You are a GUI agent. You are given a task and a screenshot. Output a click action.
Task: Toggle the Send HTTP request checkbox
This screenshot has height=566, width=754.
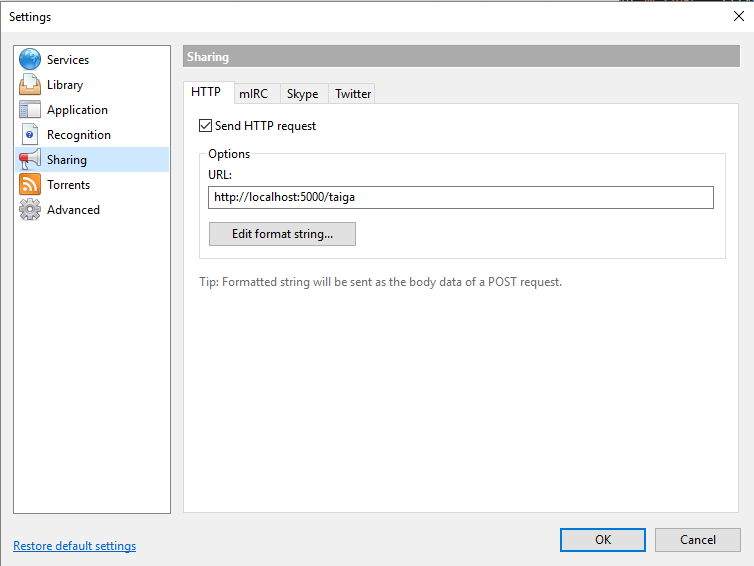click(205, 126)
